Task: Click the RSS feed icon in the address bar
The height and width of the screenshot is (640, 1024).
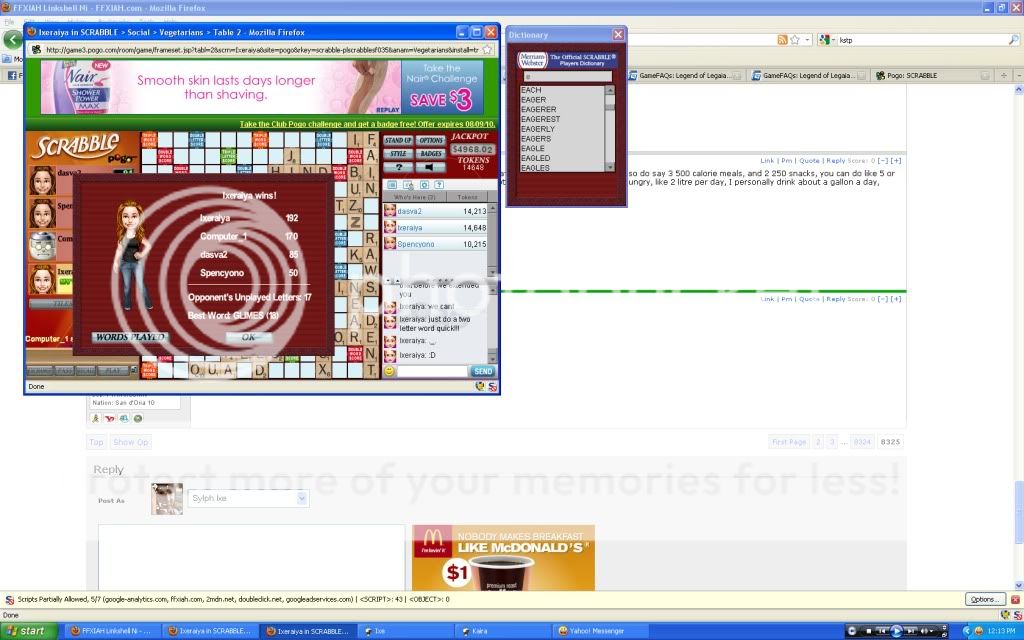Action: pos(783,39)
